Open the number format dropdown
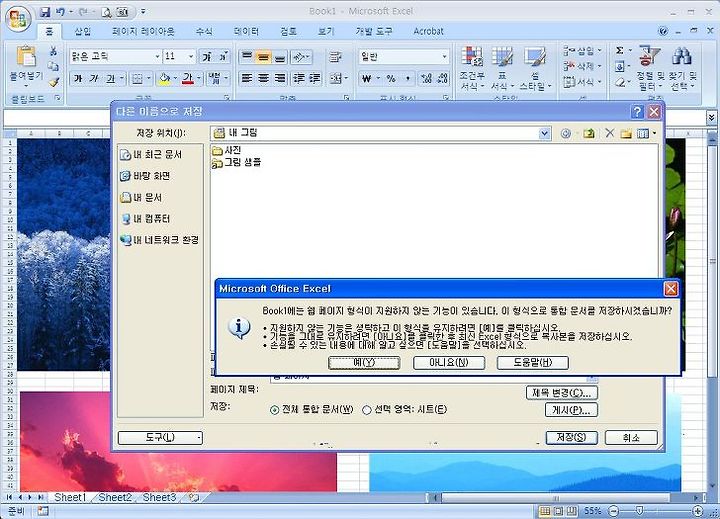 [444, 57]
